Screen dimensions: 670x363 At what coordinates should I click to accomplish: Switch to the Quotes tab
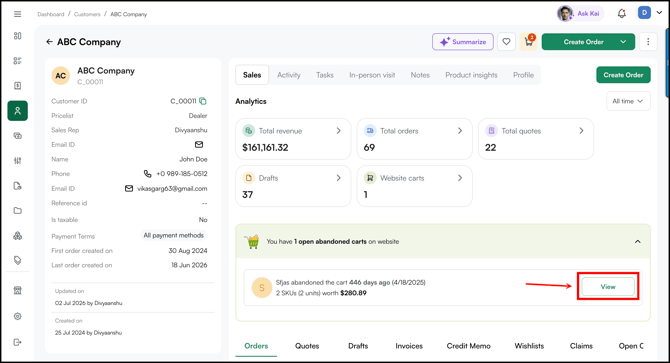[x=307, y=346]
